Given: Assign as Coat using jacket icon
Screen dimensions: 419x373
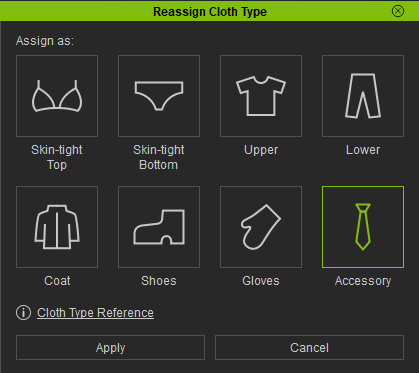Looking at the screenshot, I should (x=57, y=227).
